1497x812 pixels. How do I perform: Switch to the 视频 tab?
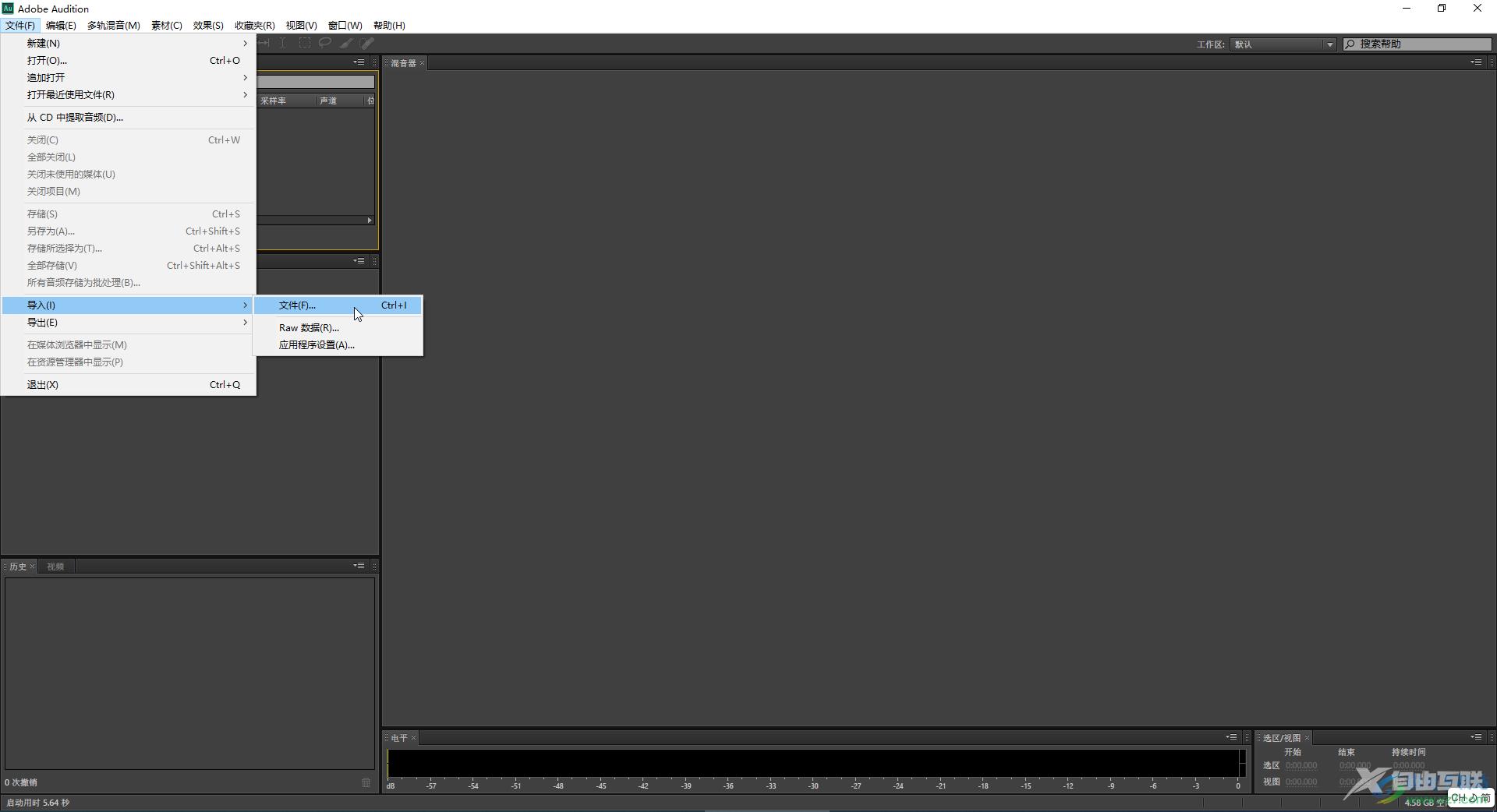point(55,567)
